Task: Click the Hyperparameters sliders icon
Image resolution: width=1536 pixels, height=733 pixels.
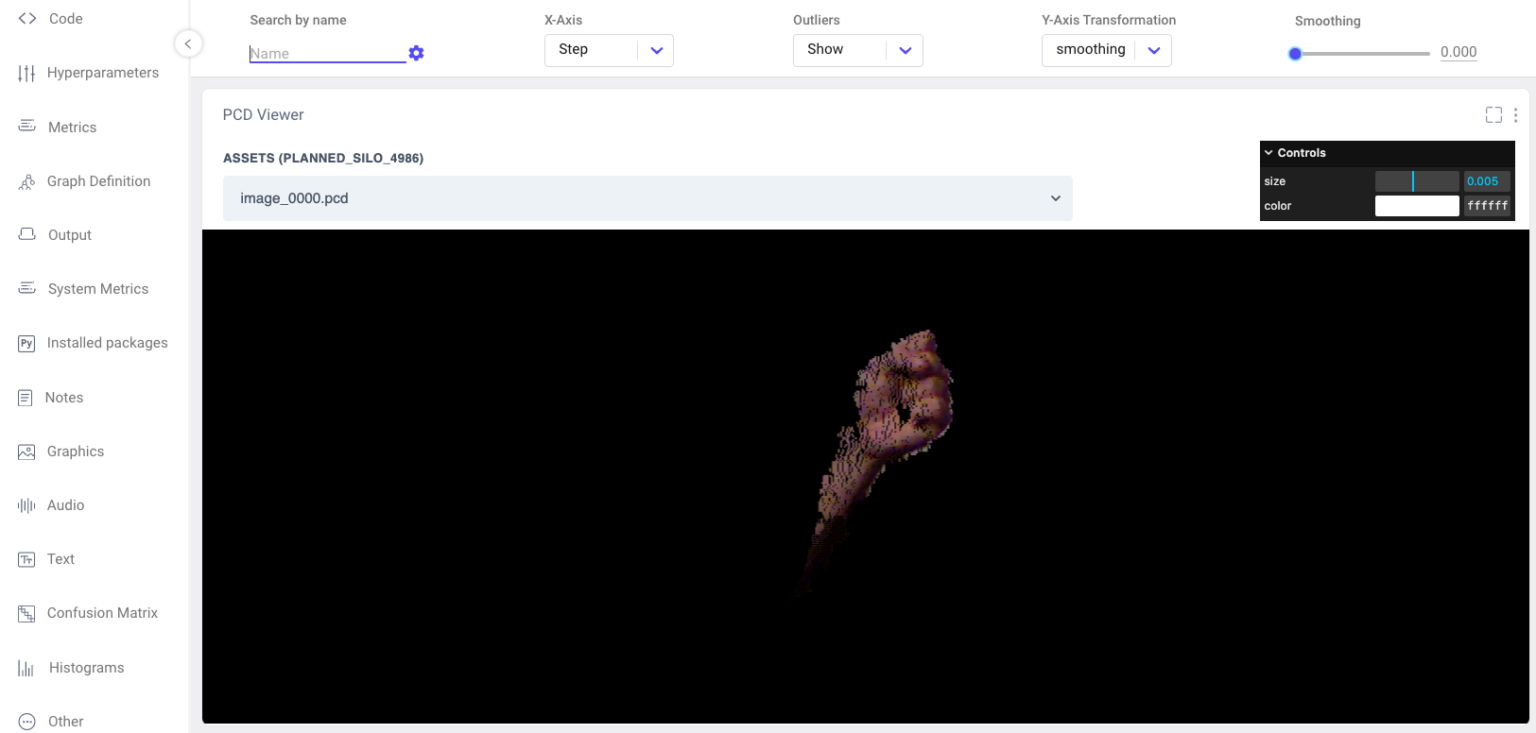Action: tap(27, 73)
